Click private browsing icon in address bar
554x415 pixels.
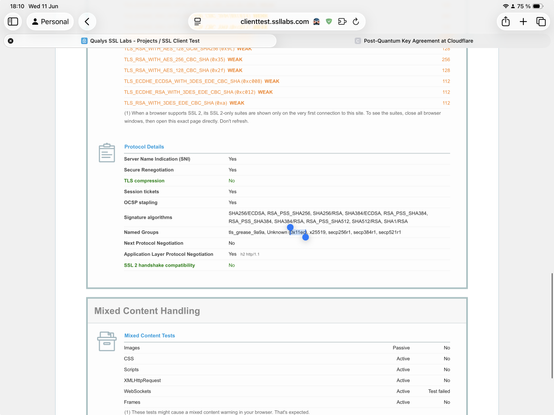click(317, 22)
